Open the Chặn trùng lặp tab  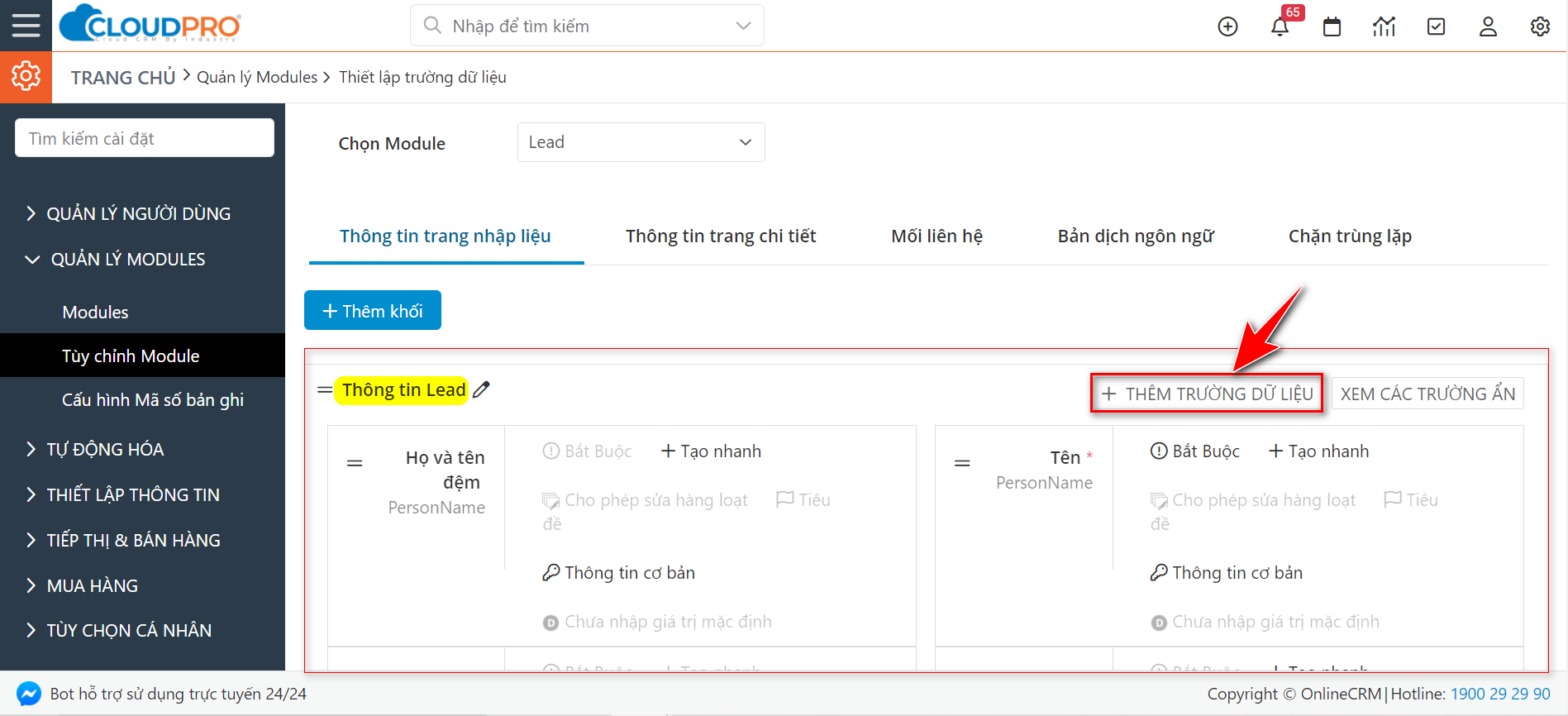[1350, 236]
